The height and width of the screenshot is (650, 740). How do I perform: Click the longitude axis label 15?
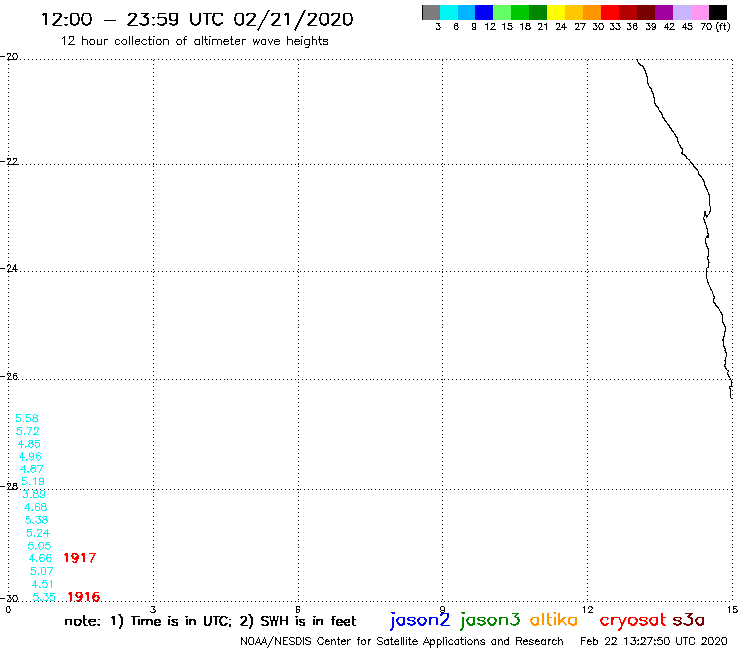[x=732, y=609]
